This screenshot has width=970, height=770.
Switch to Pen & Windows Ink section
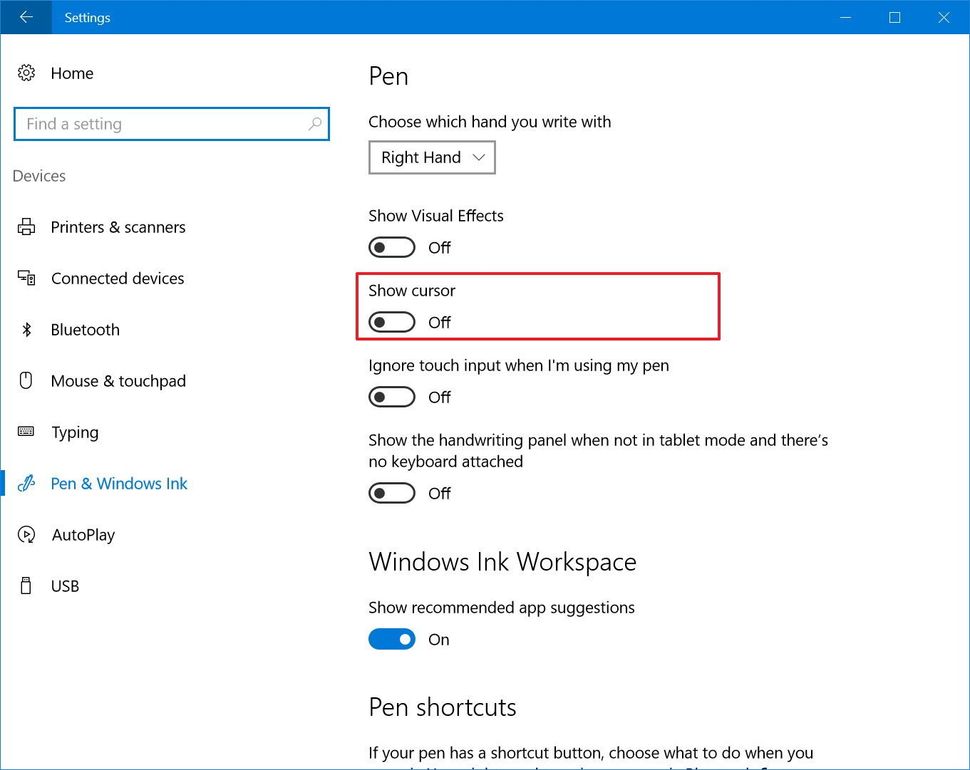tap(118, 483)
